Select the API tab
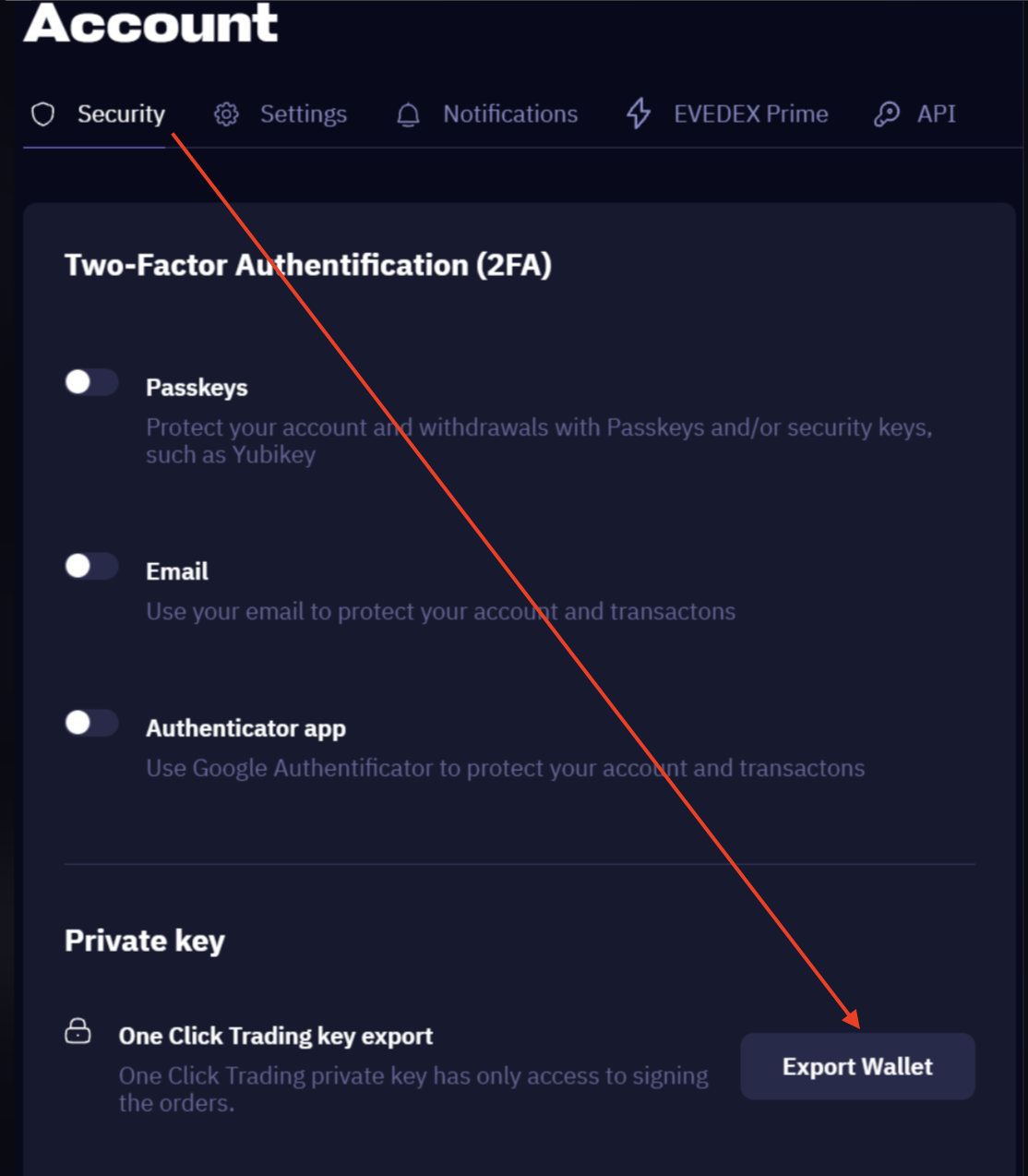 [936, 114]
